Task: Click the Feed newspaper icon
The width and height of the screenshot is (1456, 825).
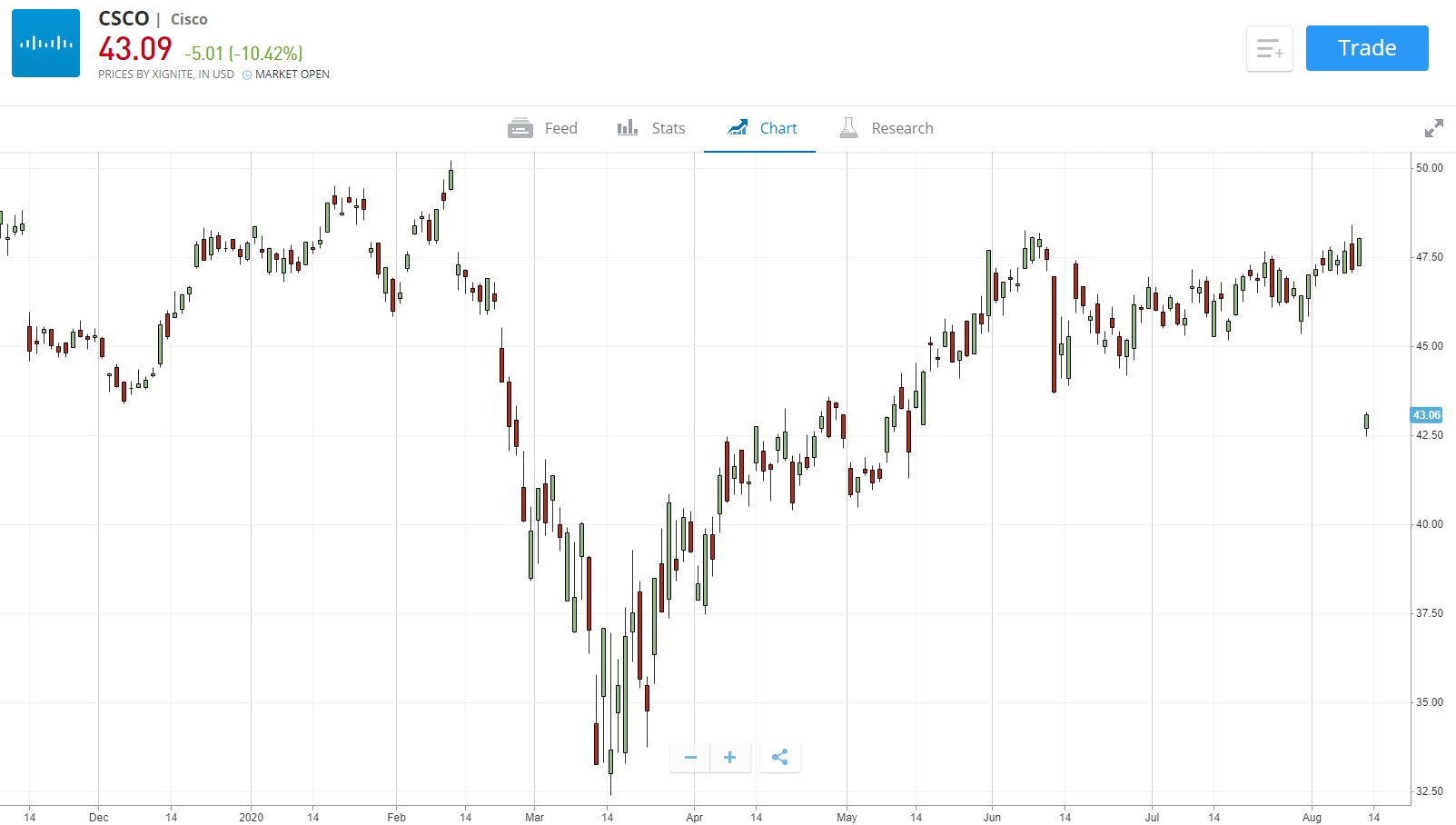Action: point(520,128)
